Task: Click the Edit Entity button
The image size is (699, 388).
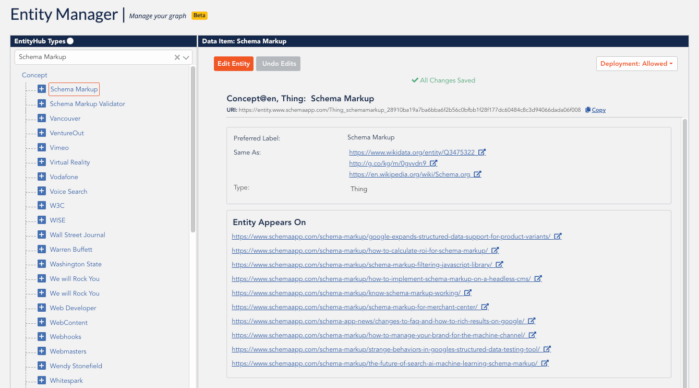Action: (234, 64)
